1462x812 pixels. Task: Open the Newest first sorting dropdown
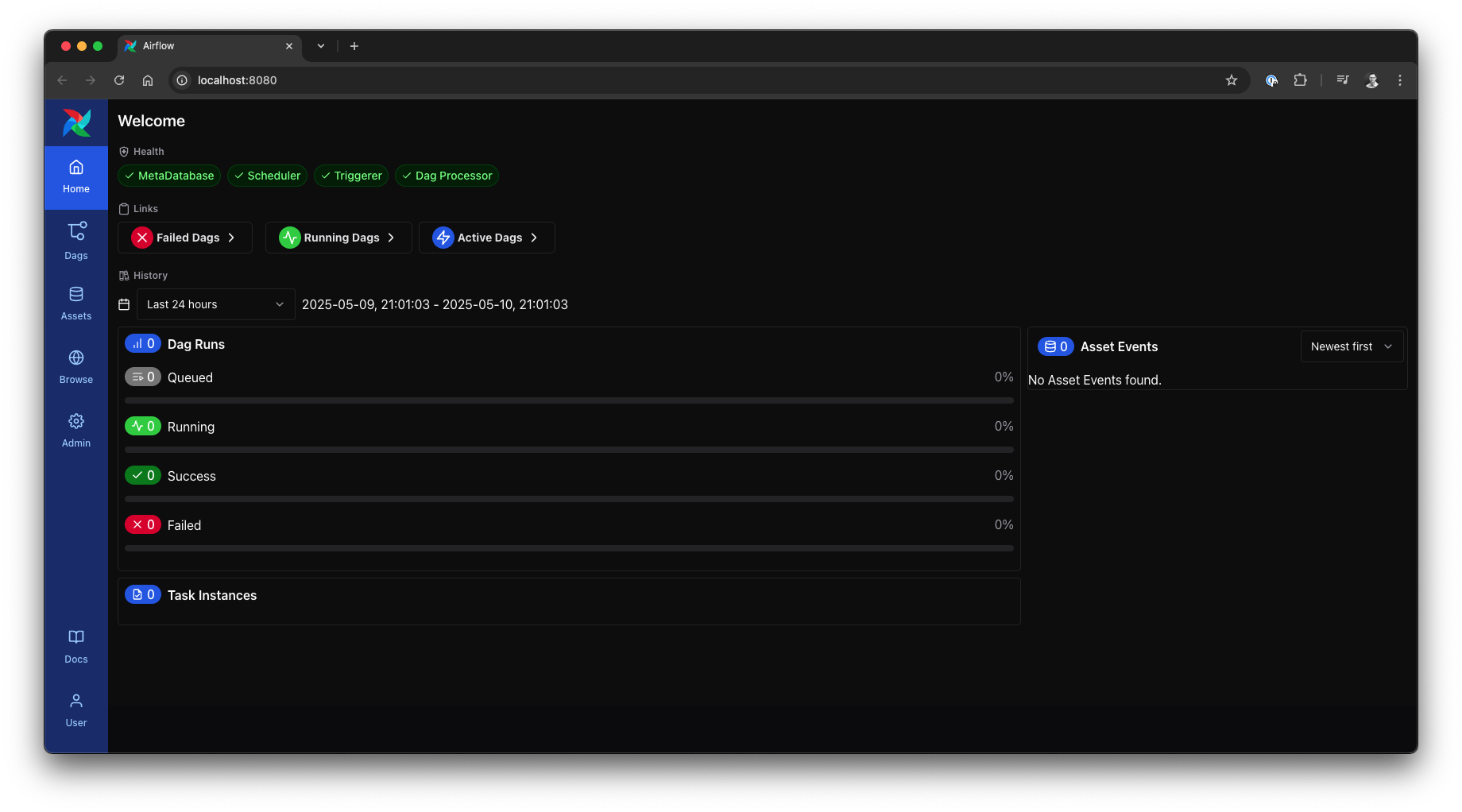(x=1350, y=346)
